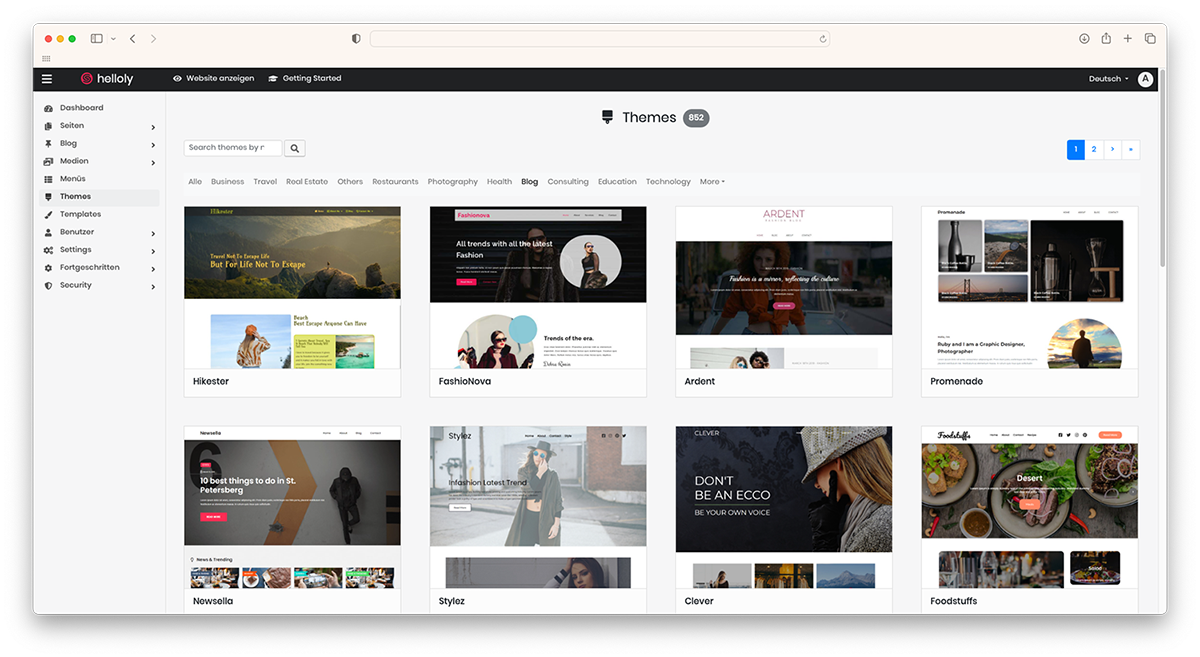Choose the Technology category filter
Screen dimensions: 1200x657
[668, 182]
